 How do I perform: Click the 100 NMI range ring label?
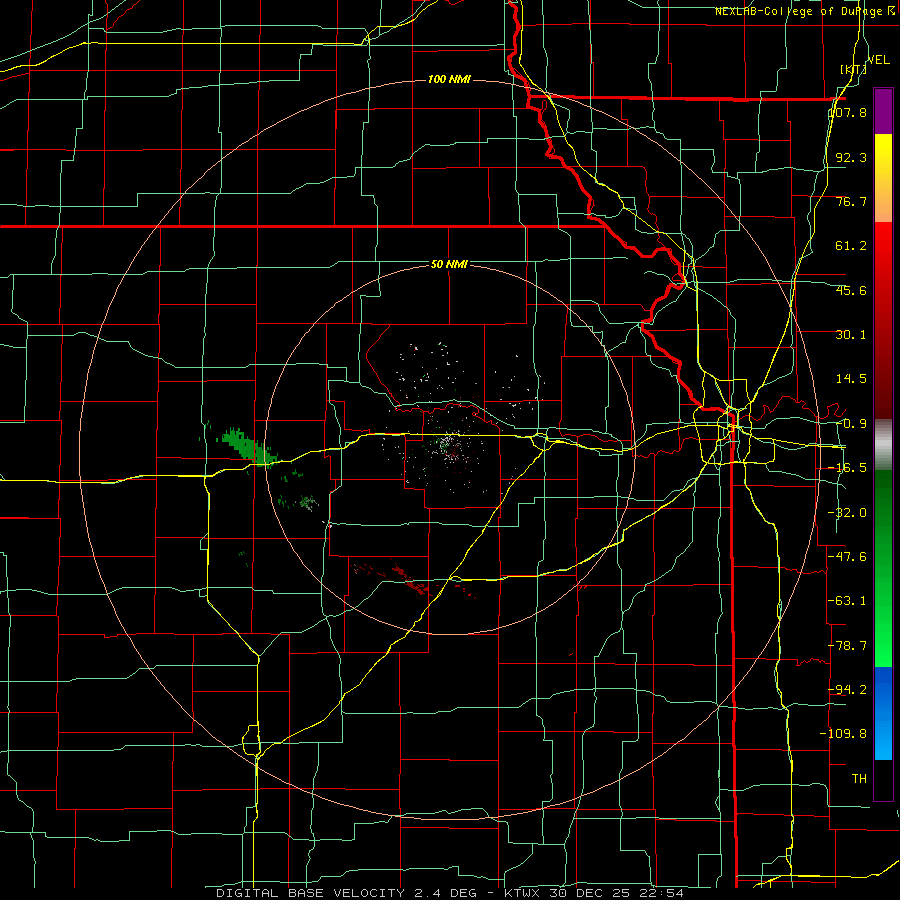point(449,79)
